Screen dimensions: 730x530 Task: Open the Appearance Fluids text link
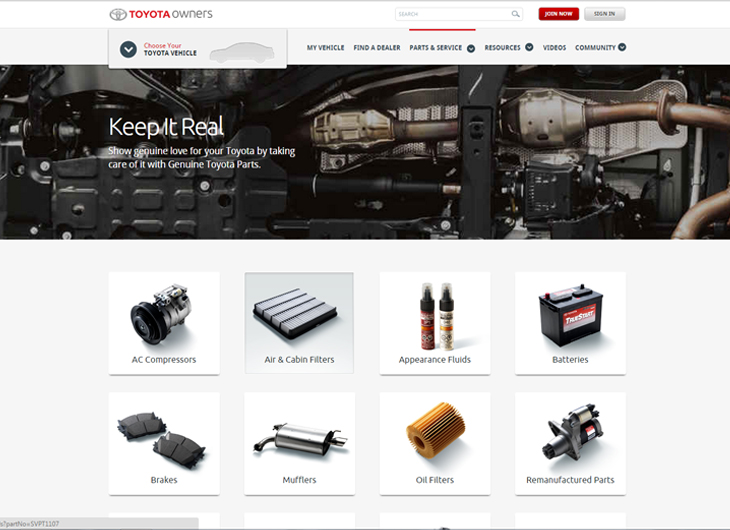(x=435, y=360)
